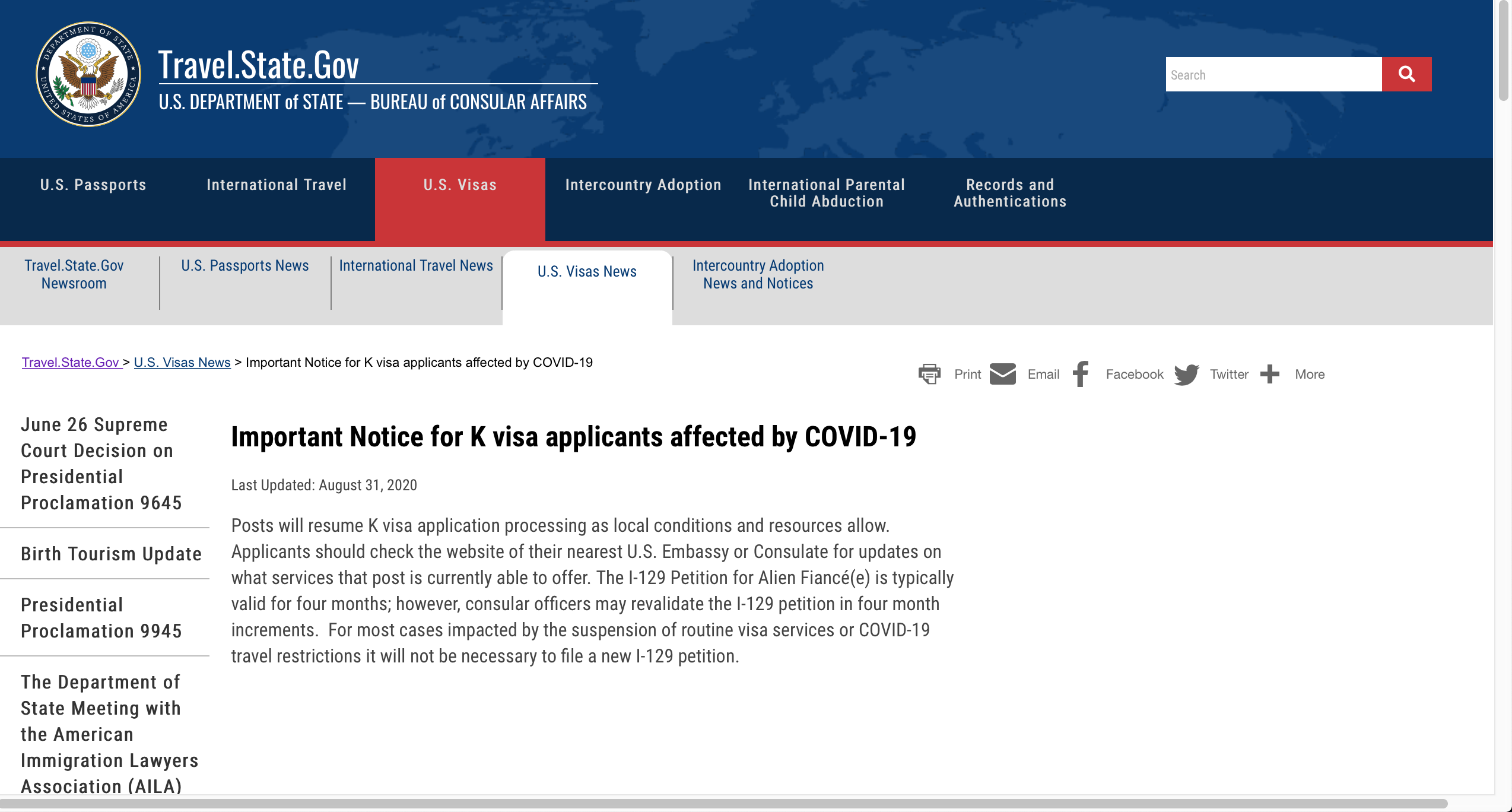
Task: Open Intercountry Adoption main menu item
Action: (643, 185)
